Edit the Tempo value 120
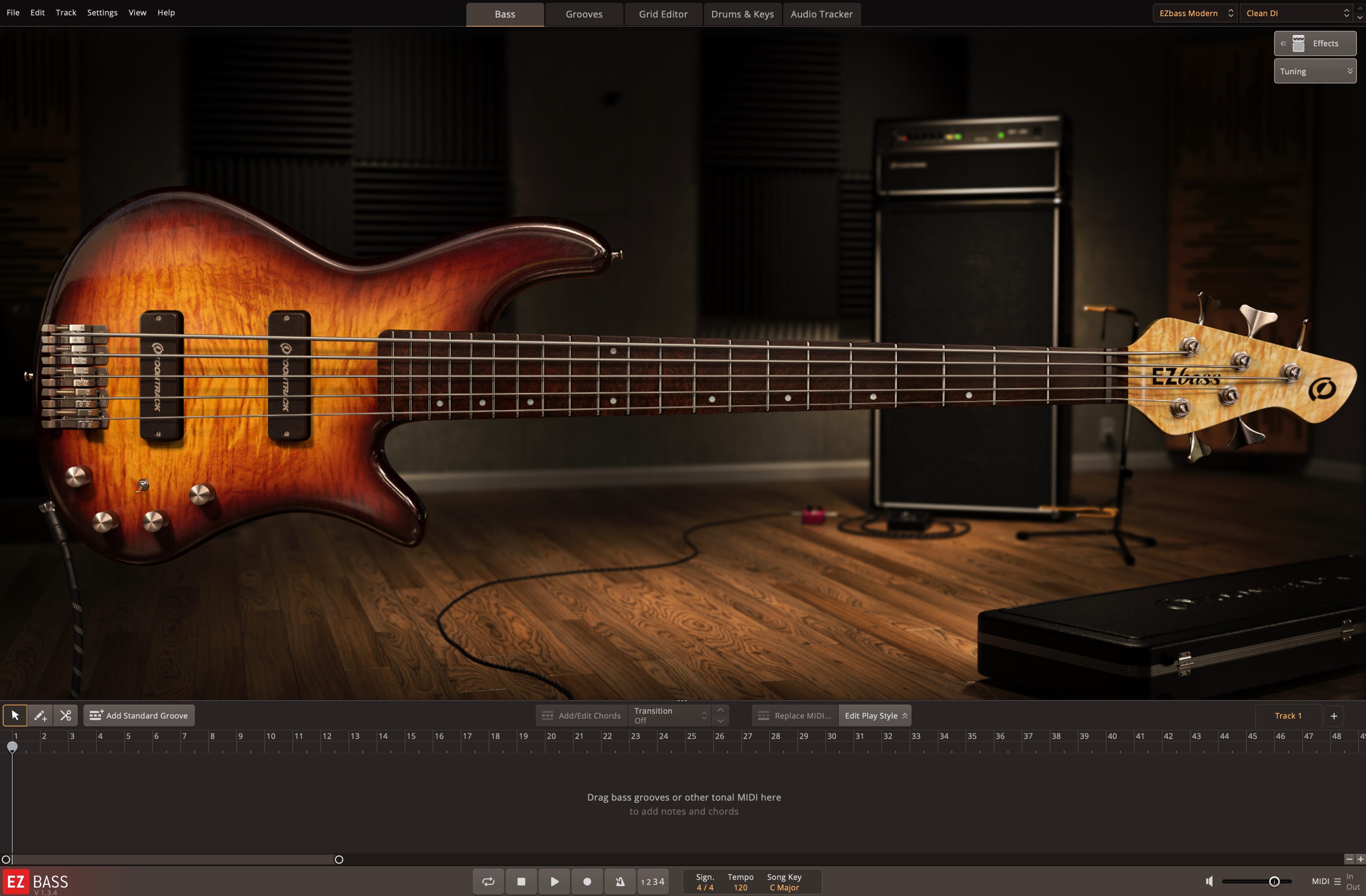 pyautogui.click(x=740, y=887)
